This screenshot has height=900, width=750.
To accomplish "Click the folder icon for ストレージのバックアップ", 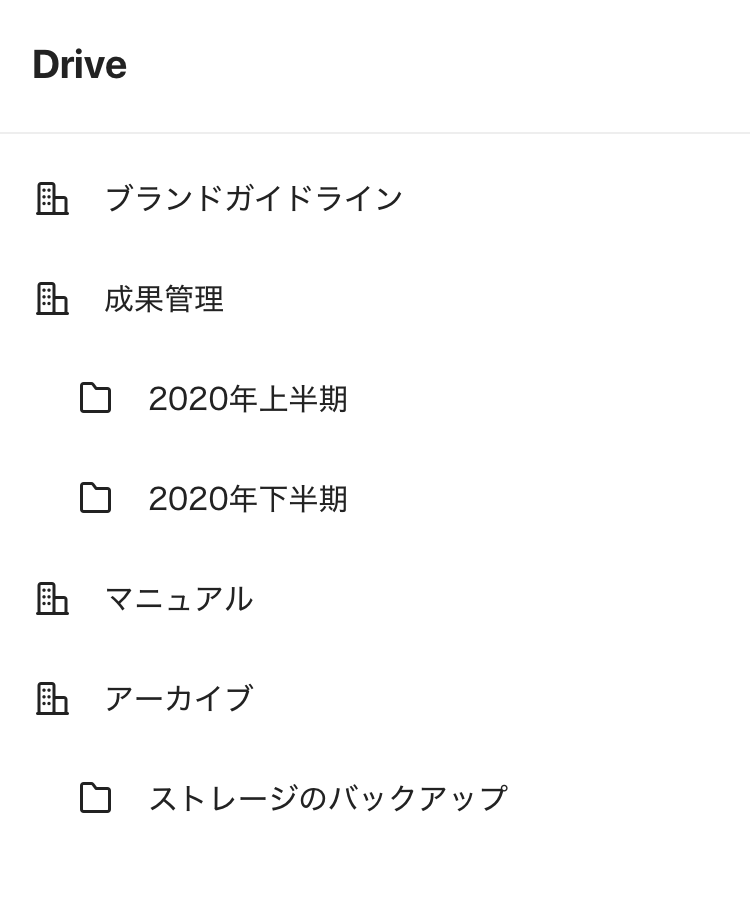I will pos(95,798).
